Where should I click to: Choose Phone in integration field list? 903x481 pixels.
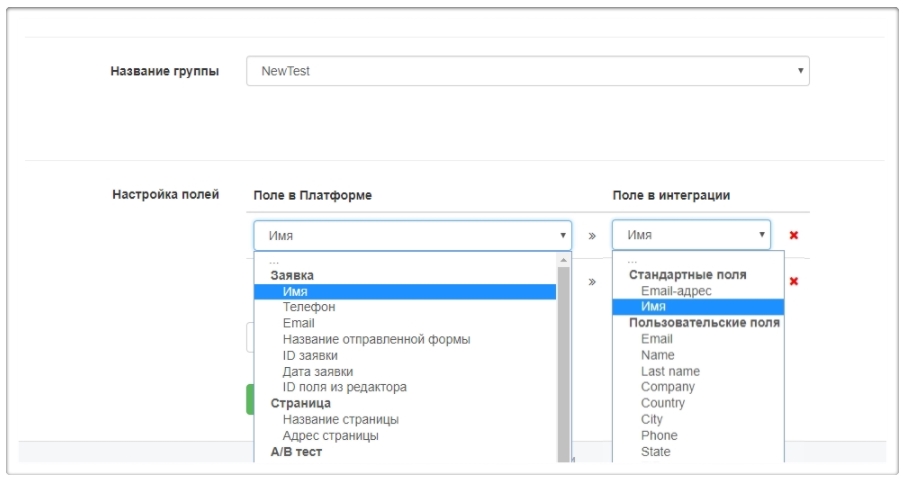tap(659, 435)
